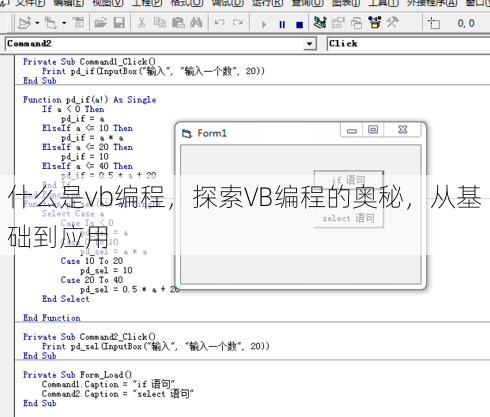
Task: Open the 编辑(E) menu
Action: pyautogui.click(x=68, y=3)
